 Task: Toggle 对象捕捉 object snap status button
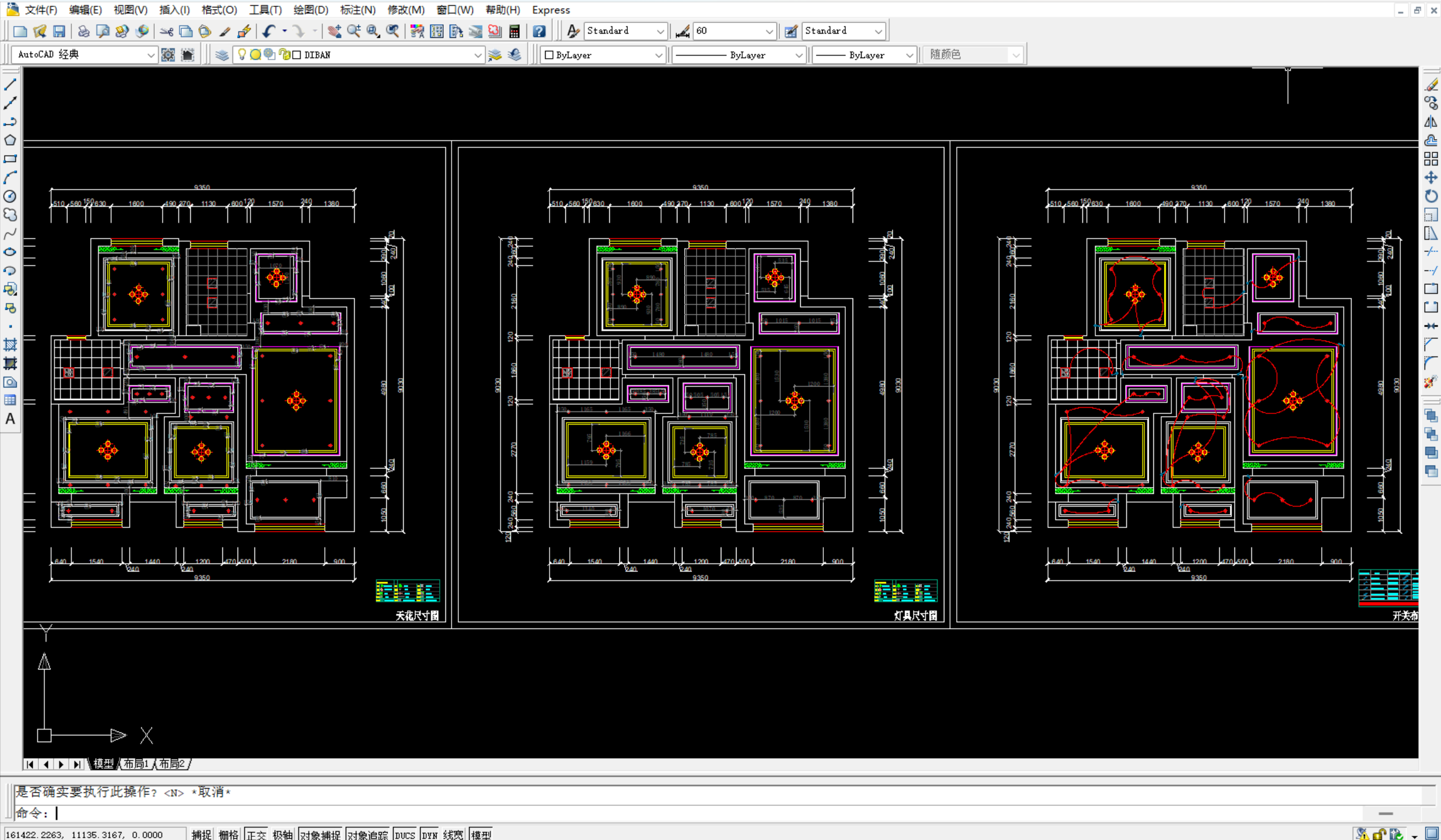click(320, 834)
